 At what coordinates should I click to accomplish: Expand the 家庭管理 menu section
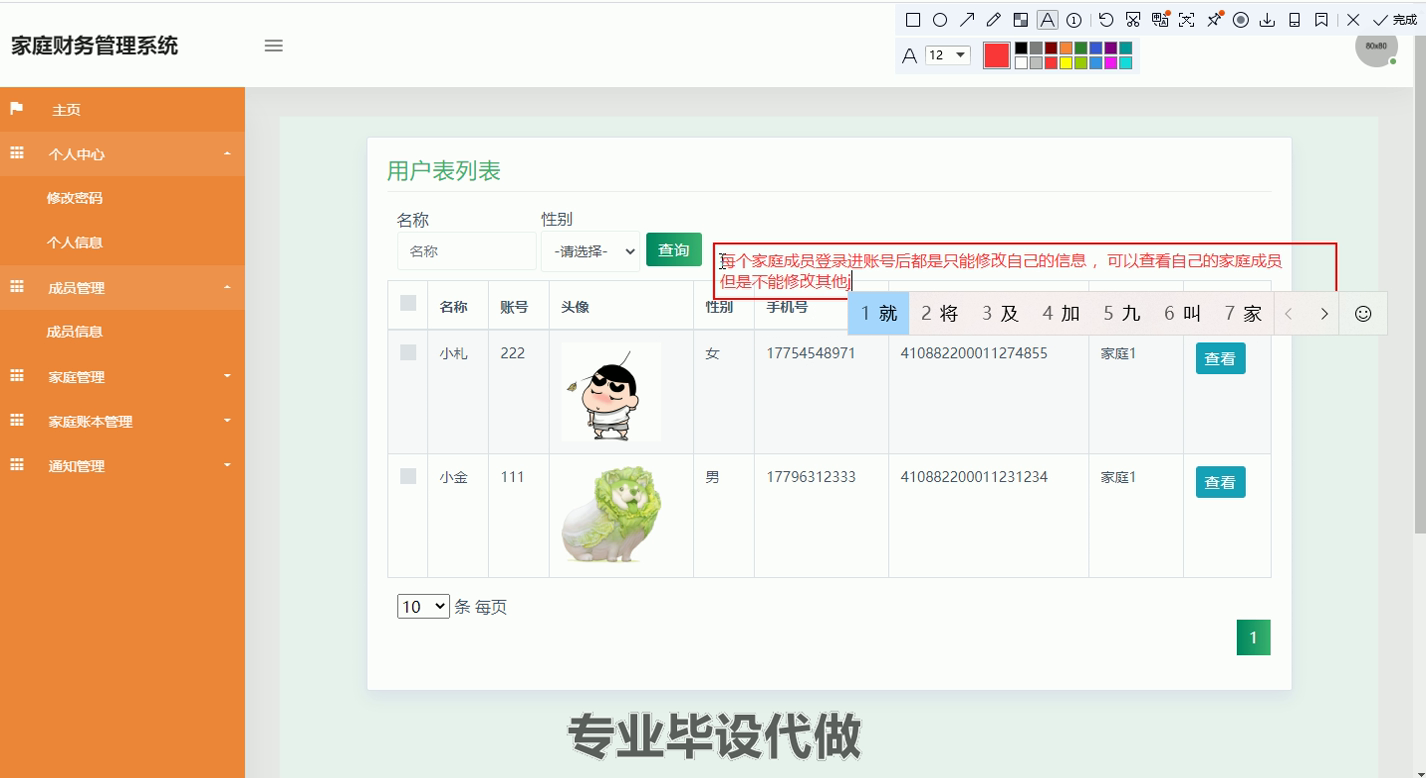[x=122, y=377]
